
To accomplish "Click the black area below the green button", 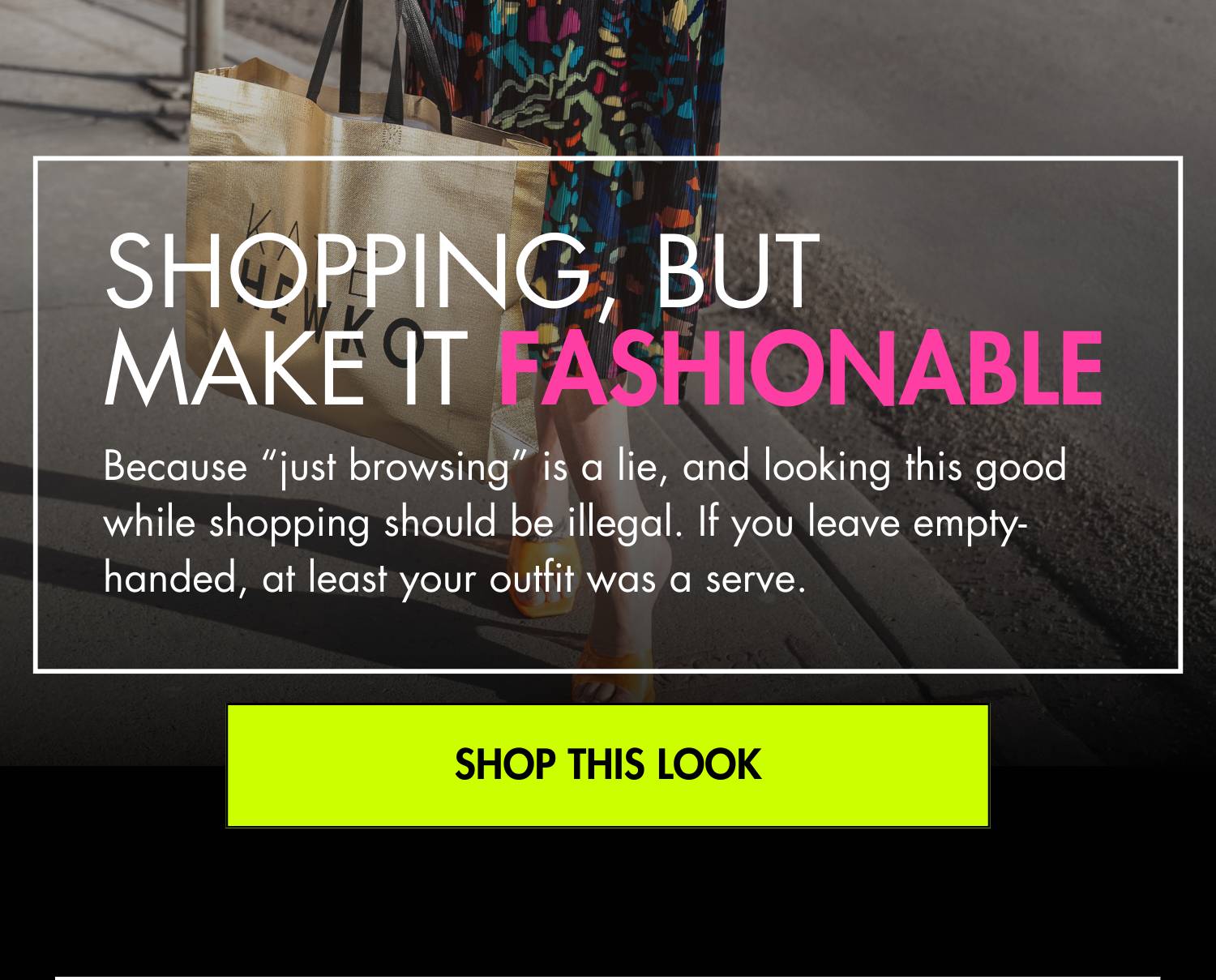I will pyautogui.click(x=608, y=900).
